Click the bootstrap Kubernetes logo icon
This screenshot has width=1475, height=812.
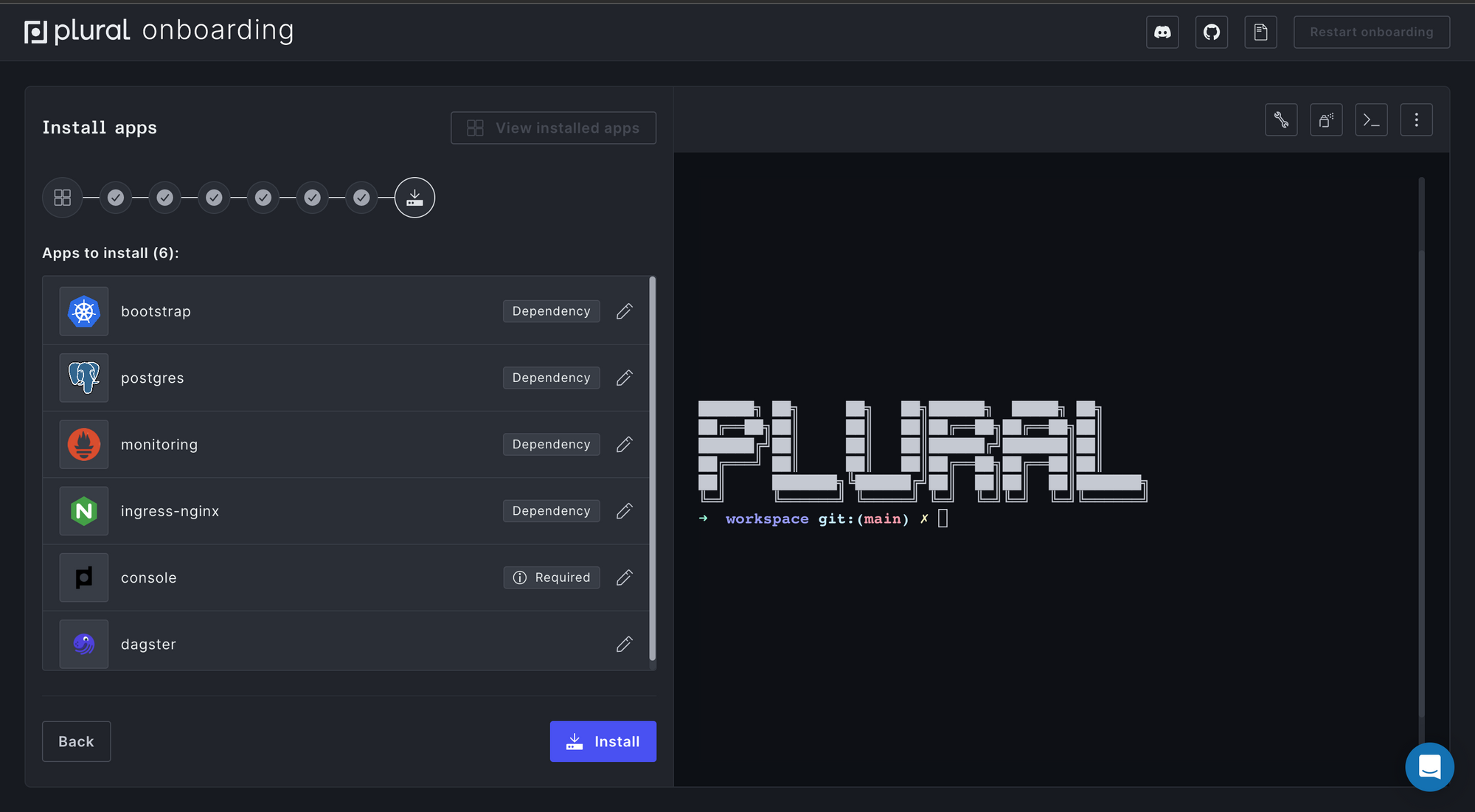coord(84,311)
